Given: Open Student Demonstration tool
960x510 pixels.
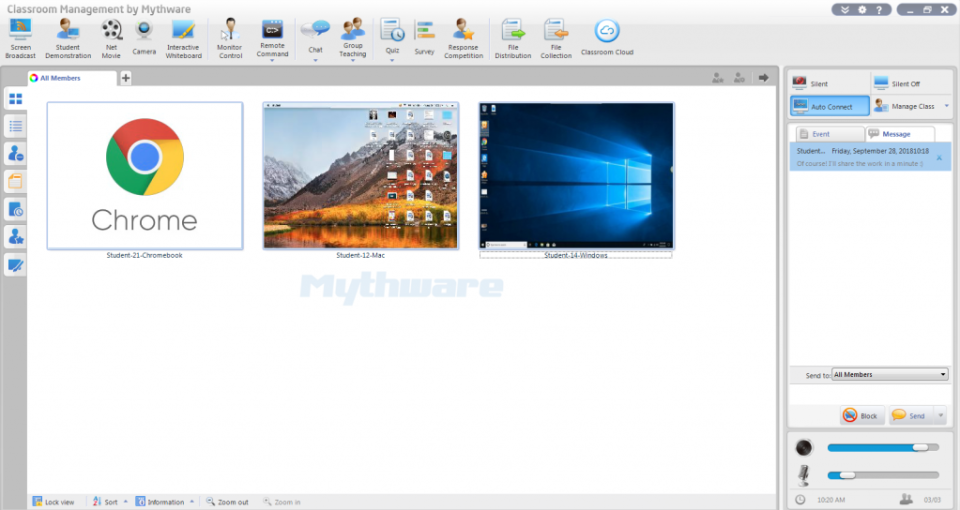Looking at the screenshot, I should [x=68, y=38].
